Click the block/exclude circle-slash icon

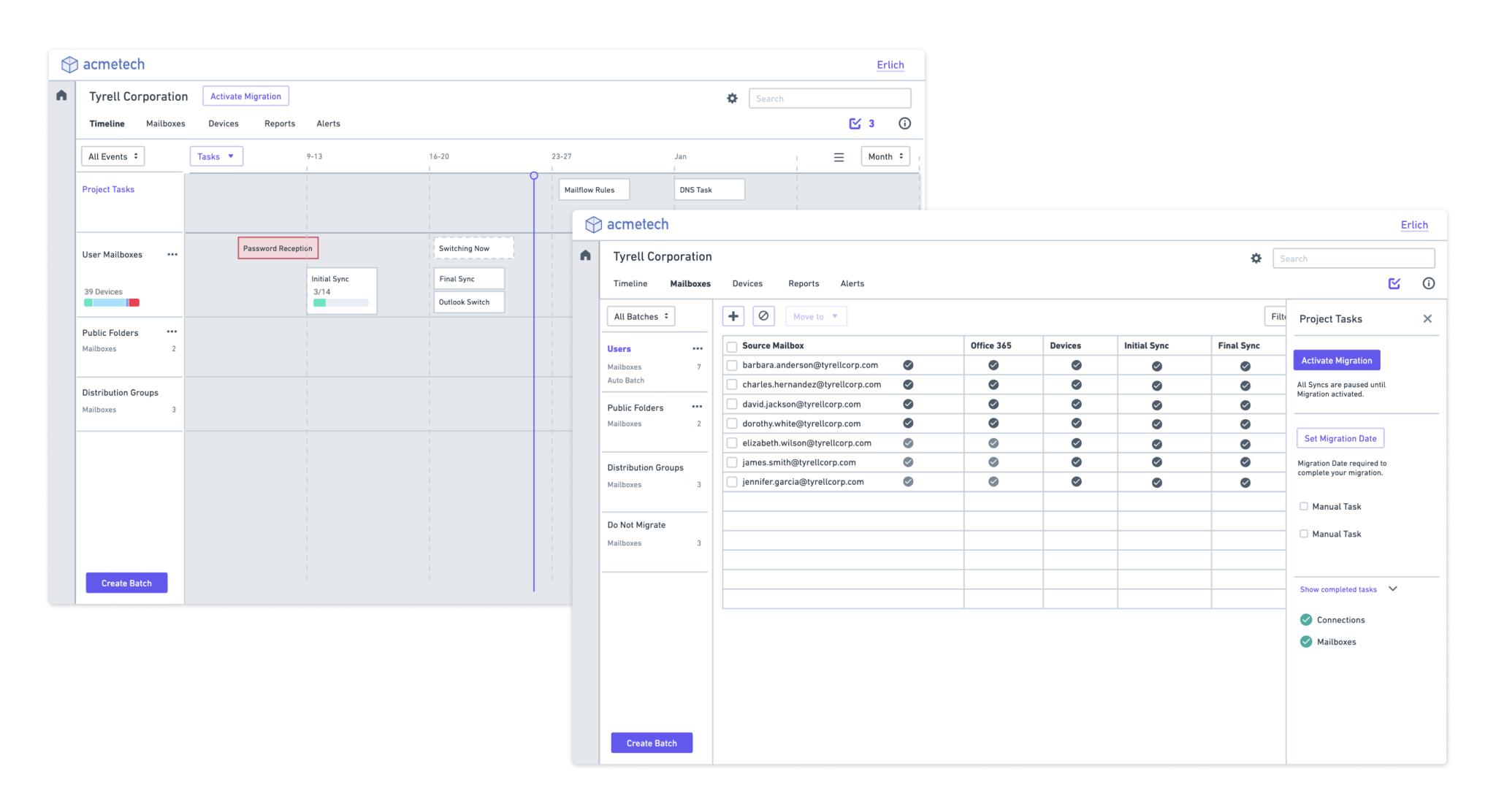pyautogui.click(x=763, y=316)
